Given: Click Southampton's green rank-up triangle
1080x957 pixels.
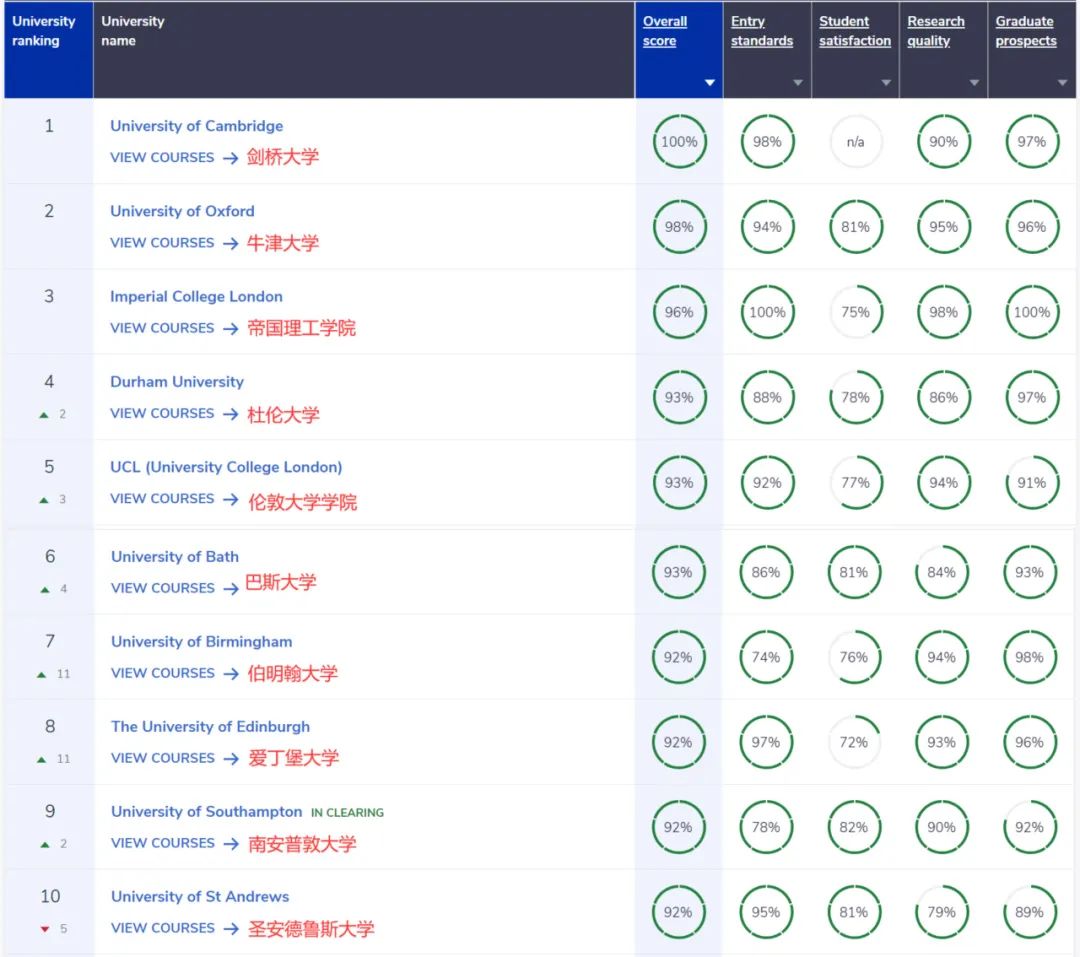Looking at the screenshot, I should click(x=45, y=845).
